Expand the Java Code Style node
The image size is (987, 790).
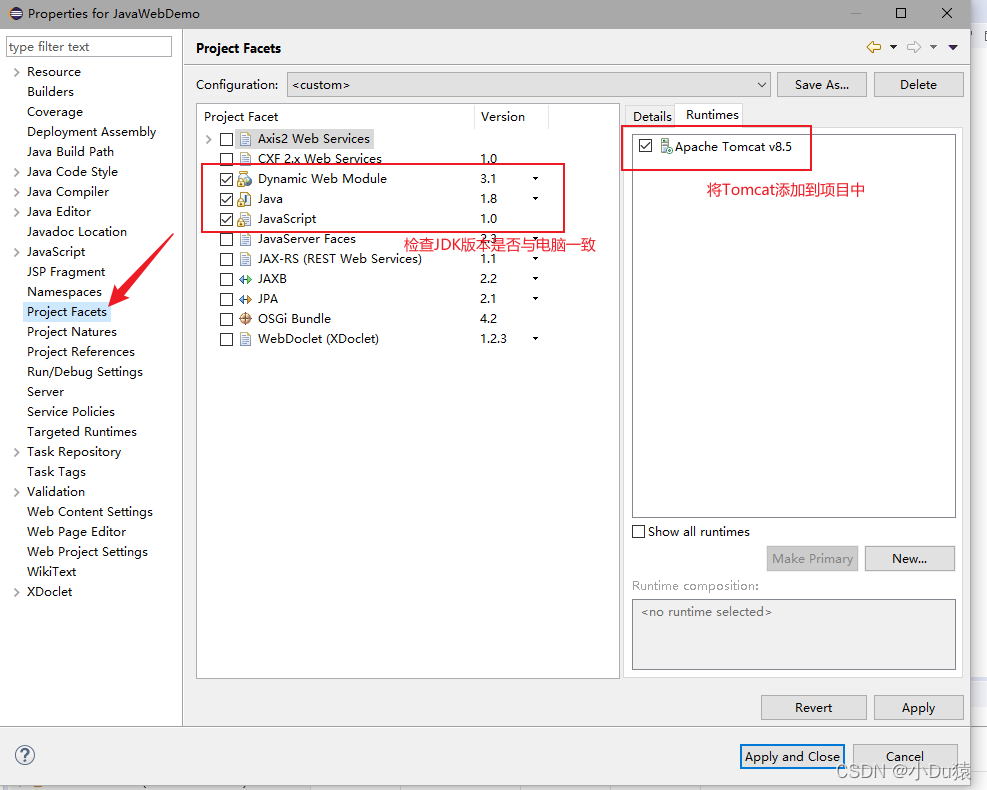pos(16,172)
